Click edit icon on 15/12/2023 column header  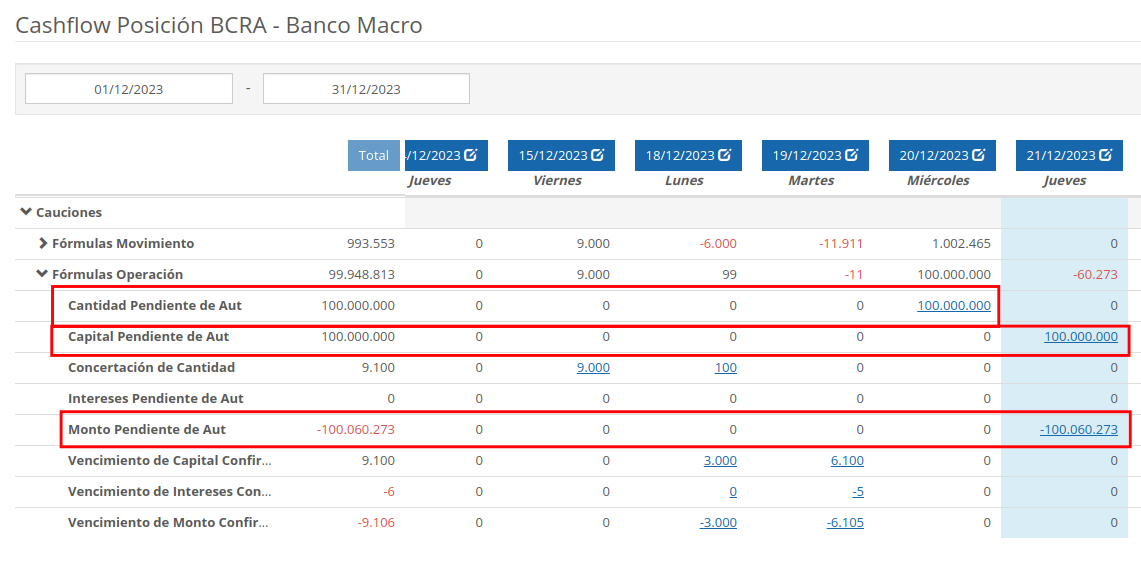point(598,155)
